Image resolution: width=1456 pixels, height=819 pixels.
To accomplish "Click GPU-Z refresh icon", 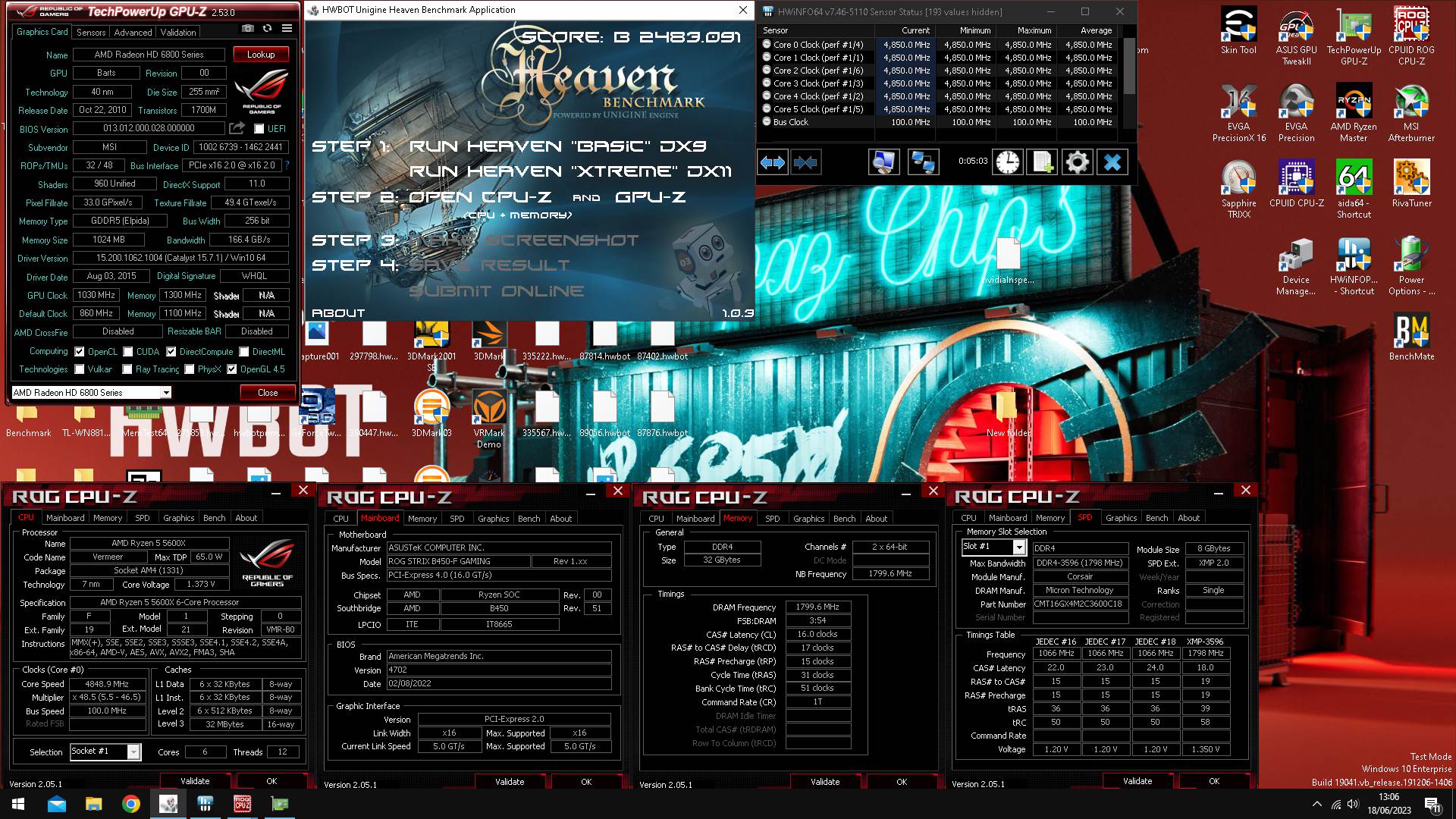I will 267,29.
